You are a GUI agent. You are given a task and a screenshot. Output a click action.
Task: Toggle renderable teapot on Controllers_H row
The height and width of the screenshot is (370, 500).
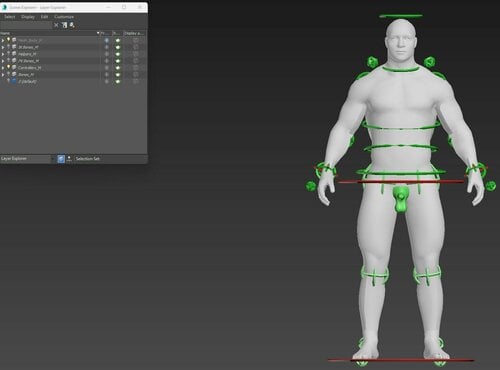[x=118, y=68]
